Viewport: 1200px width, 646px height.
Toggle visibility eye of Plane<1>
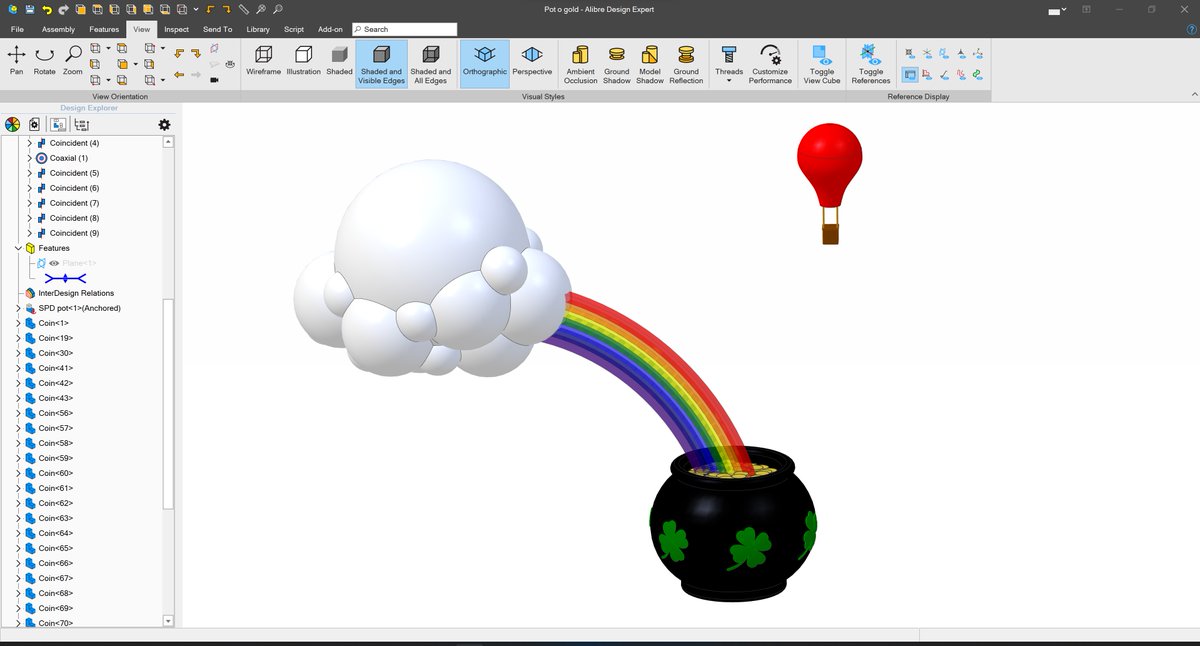point(55,263)
